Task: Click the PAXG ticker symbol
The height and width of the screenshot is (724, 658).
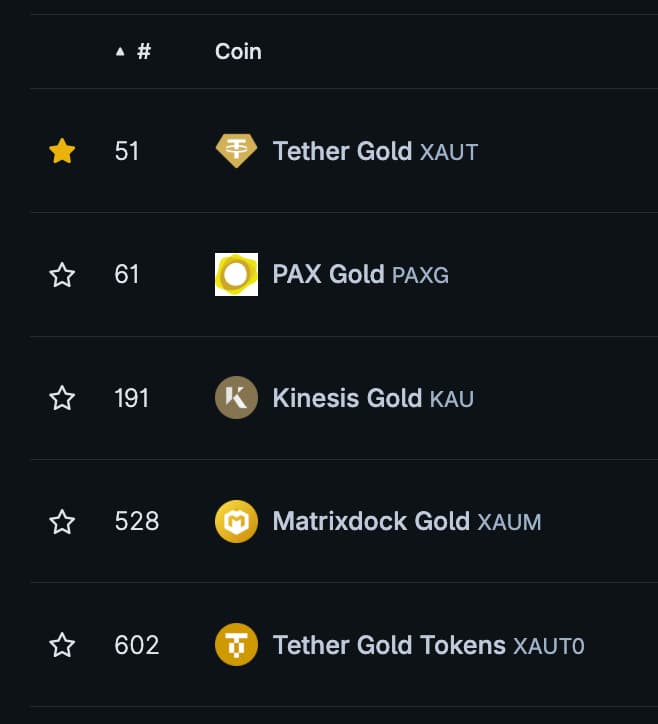Action: (420, 275)
